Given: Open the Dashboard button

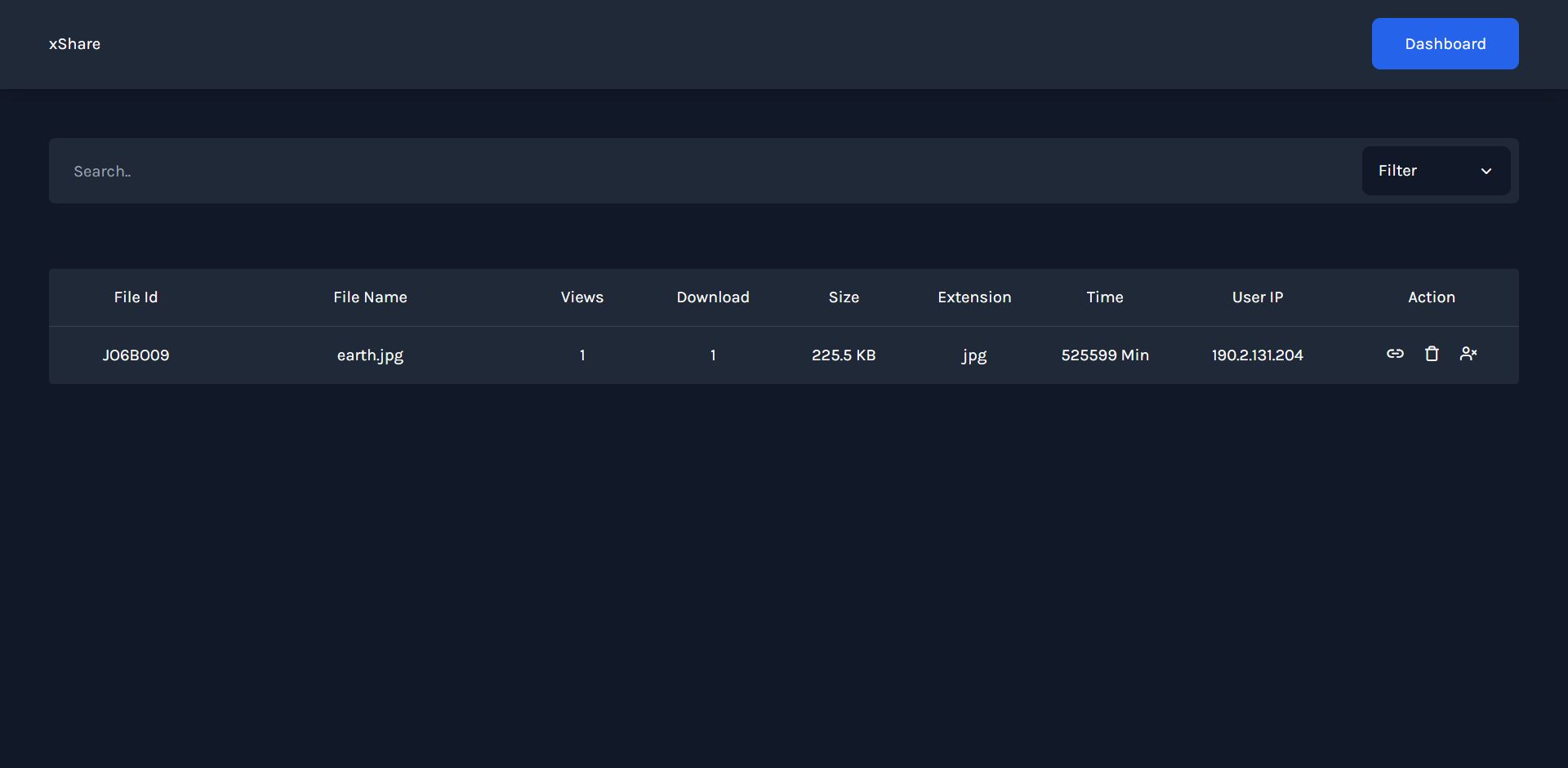Looking at the screenshot, I should click(1445, 44).
